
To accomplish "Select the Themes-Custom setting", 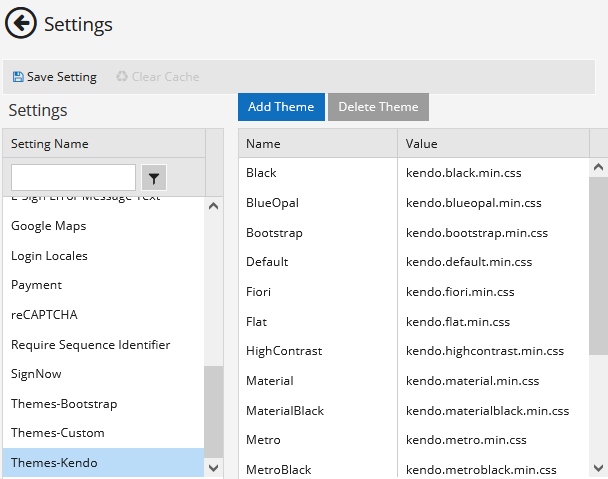I will point(58,433).
